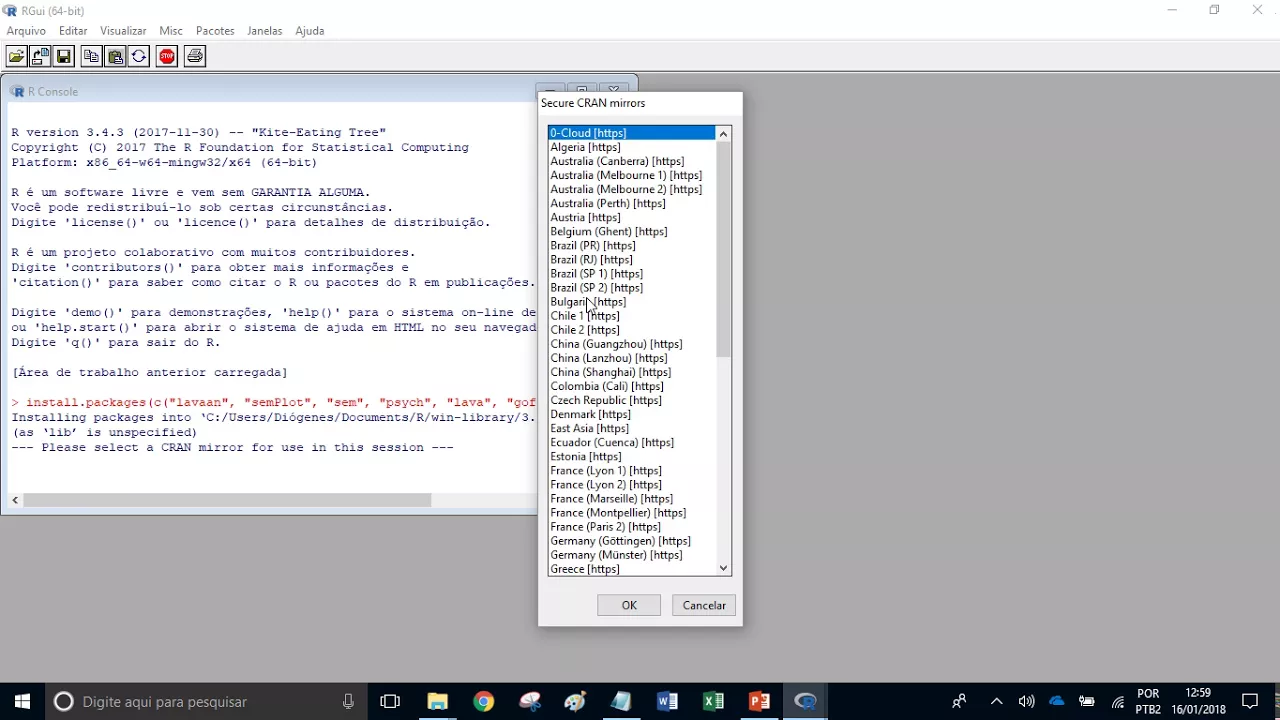Click the battery icon in system tray

[1087, 701]
